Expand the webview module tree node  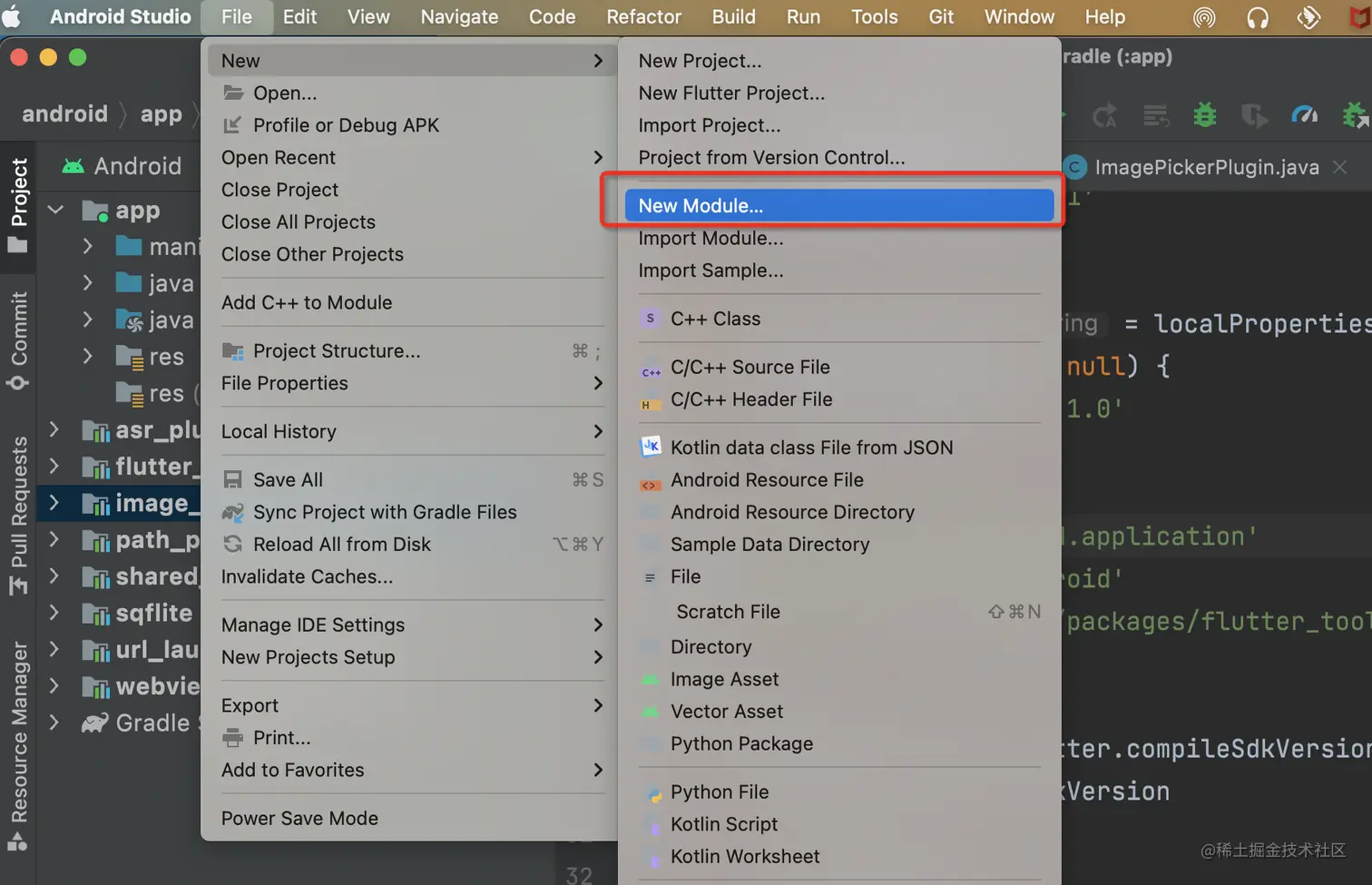click(54, 685)
